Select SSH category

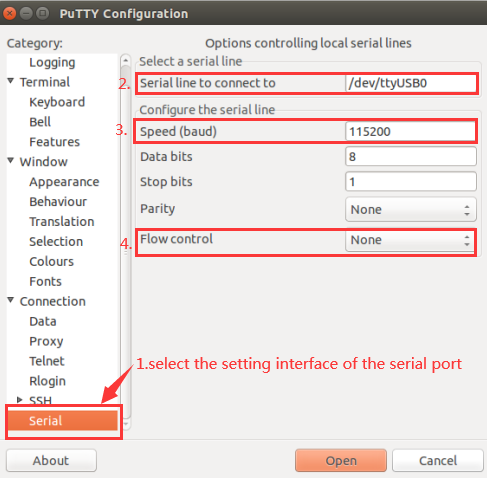(40, 400)
